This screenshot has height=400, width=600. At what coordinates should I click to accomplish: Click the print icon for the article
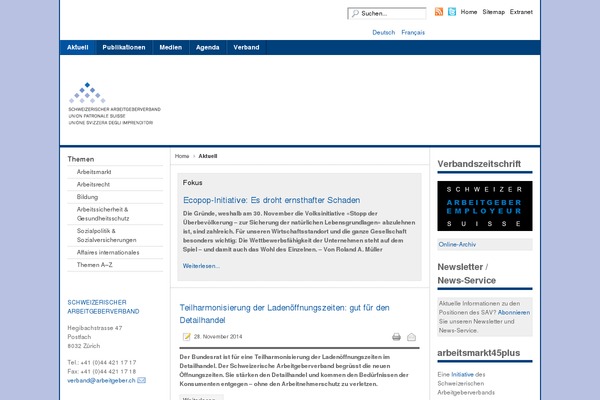pos(396,337)
